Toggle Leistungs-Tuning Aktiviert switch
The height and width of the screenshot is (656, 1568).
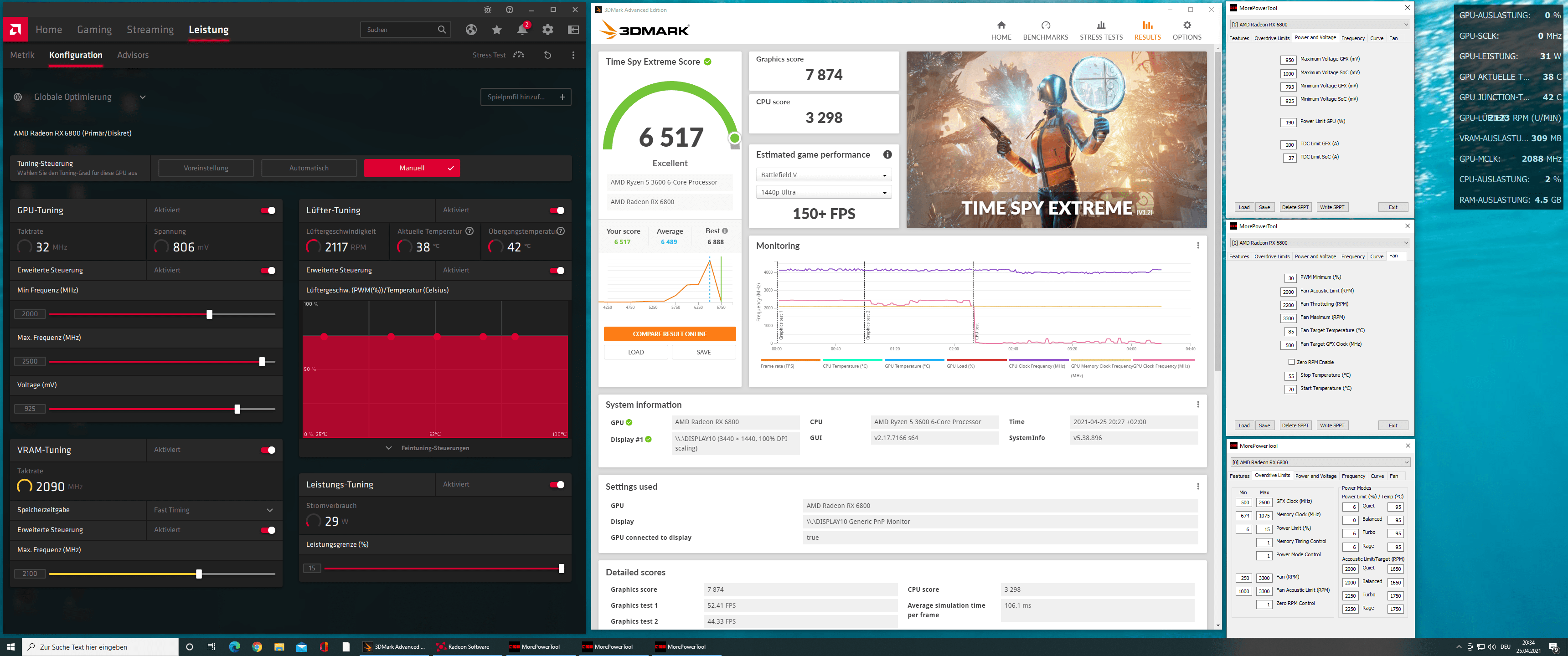[x=557, y=484]
